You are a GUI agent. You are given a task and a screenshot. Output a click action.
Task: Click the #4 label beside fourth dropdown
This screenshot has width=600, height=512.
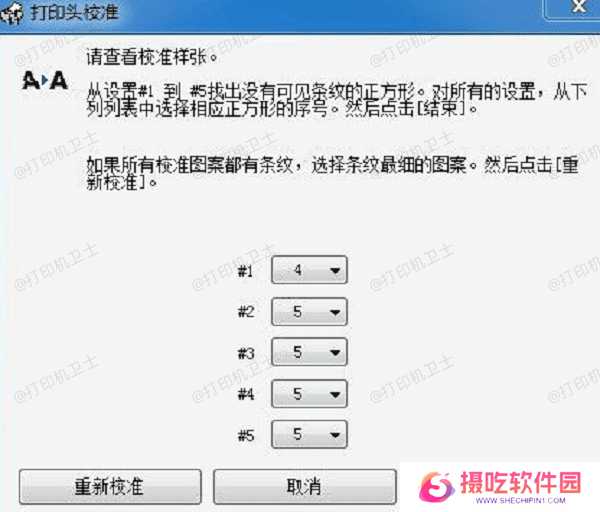pos(246,394)
